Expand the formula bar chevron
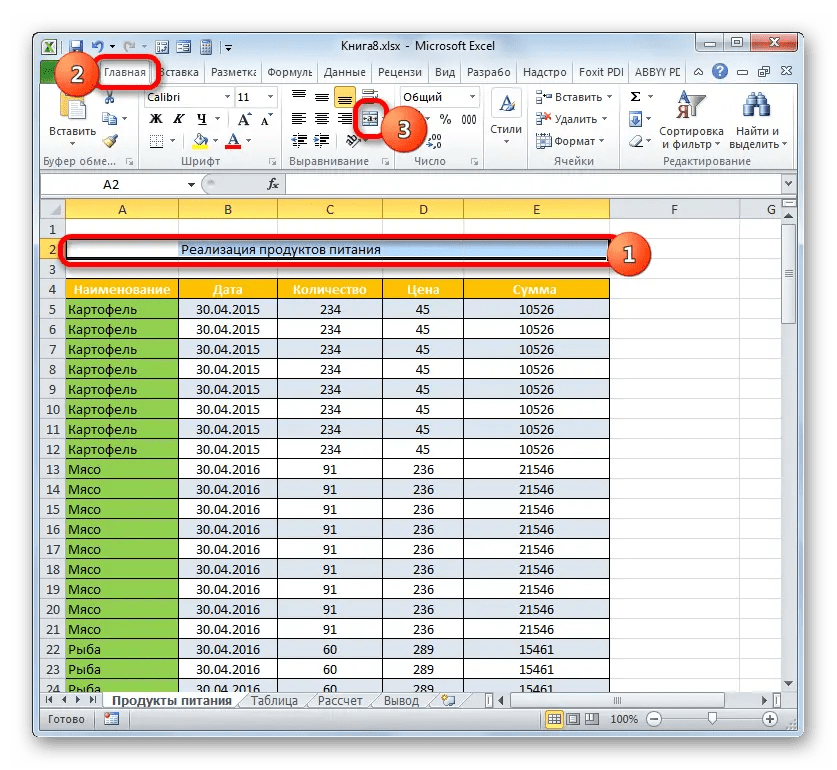The height and width of the screenshot is (770, 837). [788, 184]
